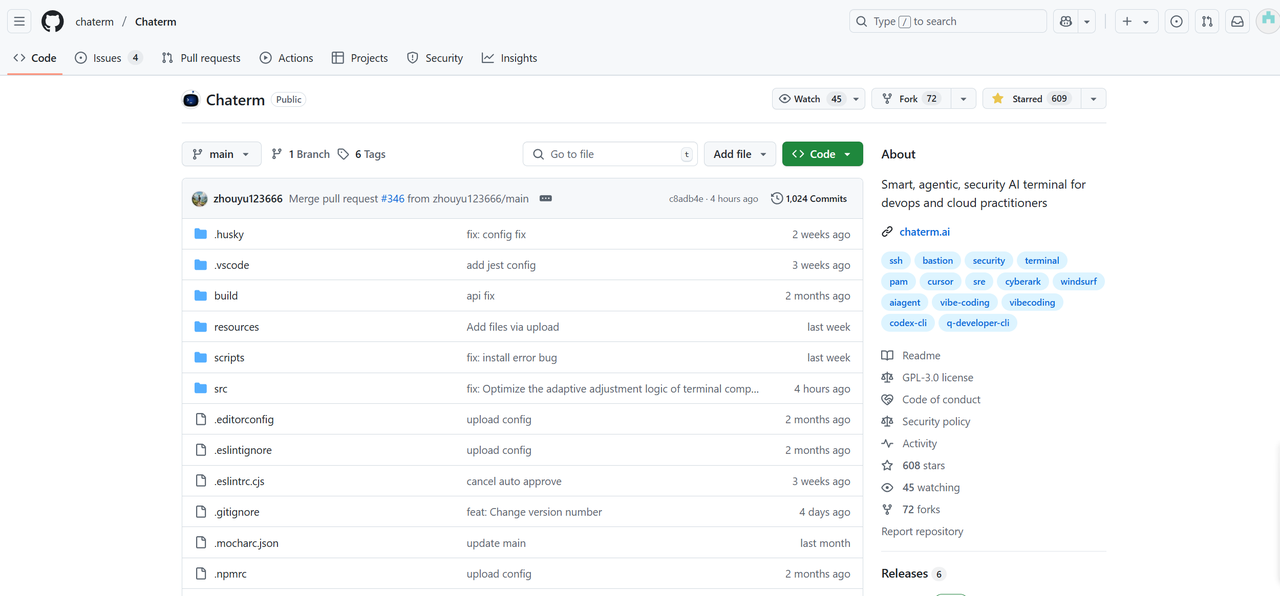
Task: Expand commit message ellipsis icon
Action: coord(545,198)
